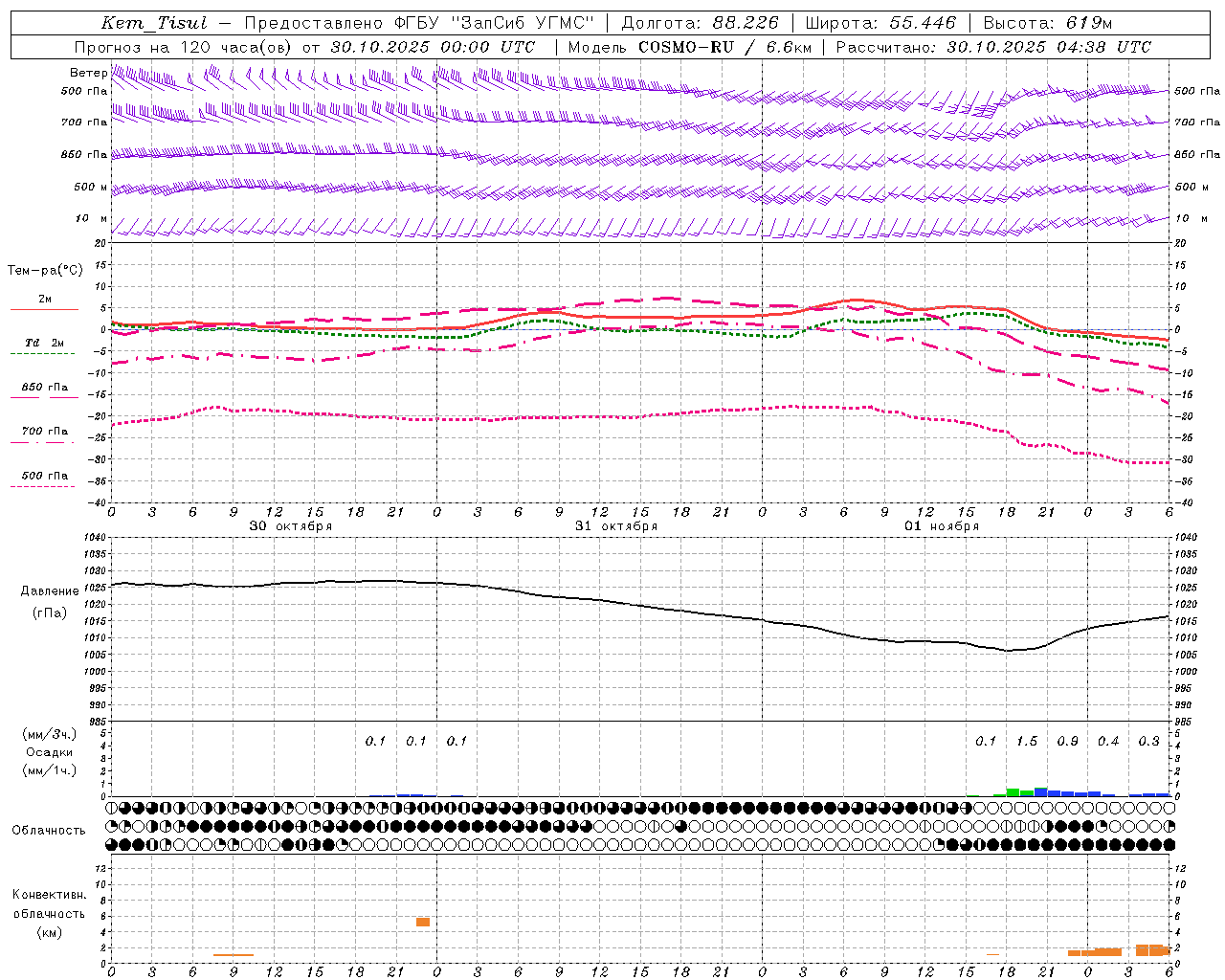This screenshot has height=980, width=1225.
Task: Click the '(гПа)' unit label under Давление
Action: tap(49, 613)
